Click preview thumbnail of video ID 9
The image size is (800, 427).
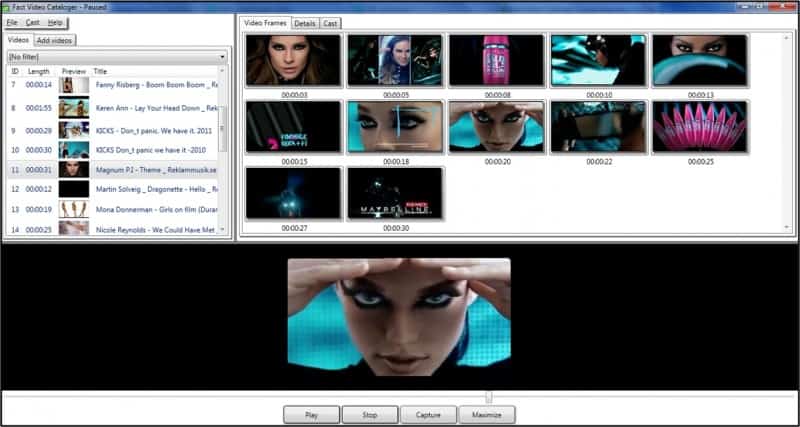73,130
